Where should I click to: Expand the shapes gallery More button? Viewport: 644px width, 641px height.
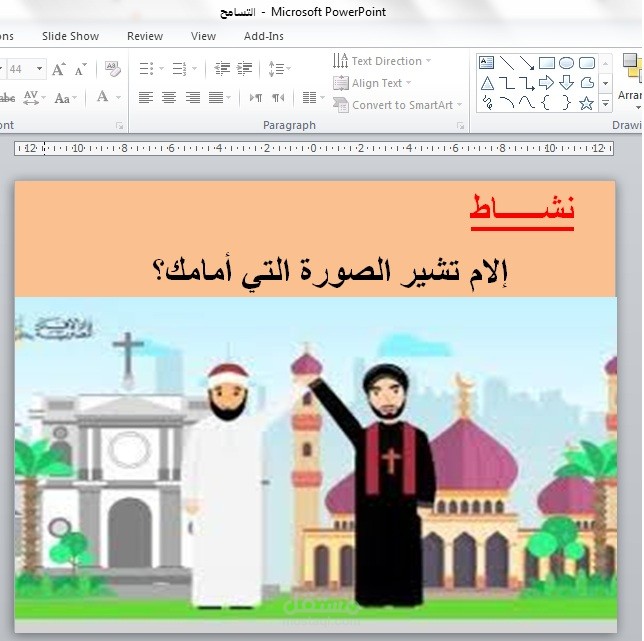tap(606, 103)
